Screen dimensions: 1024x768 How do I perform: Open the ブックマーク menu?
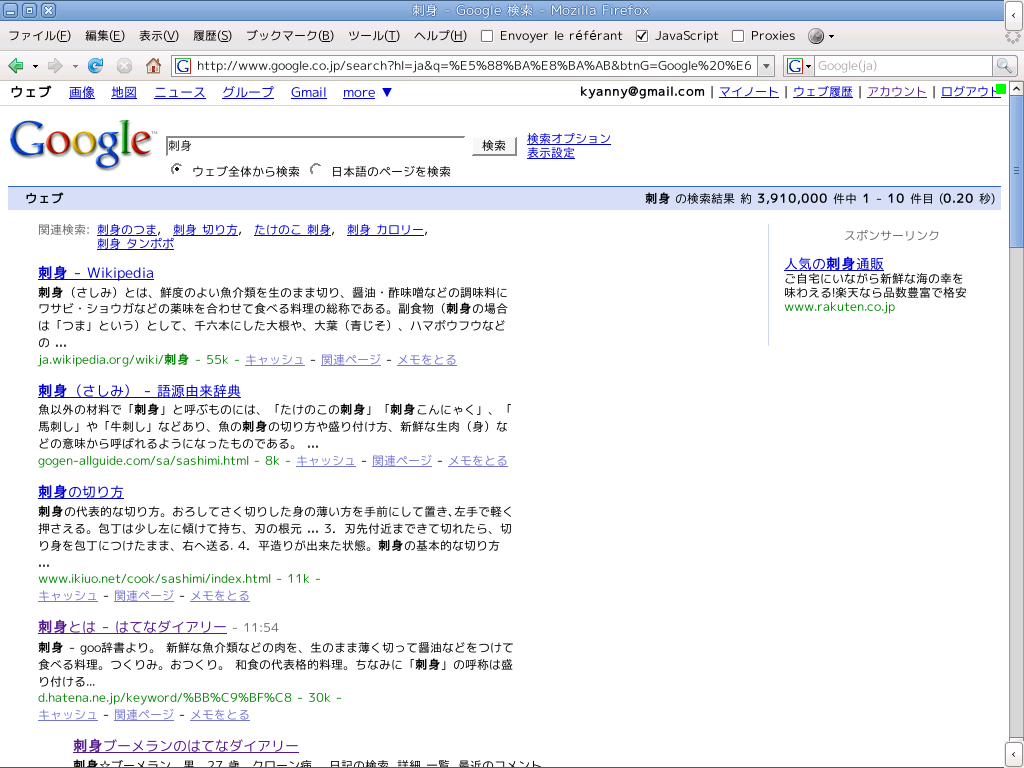pos(290,36)
